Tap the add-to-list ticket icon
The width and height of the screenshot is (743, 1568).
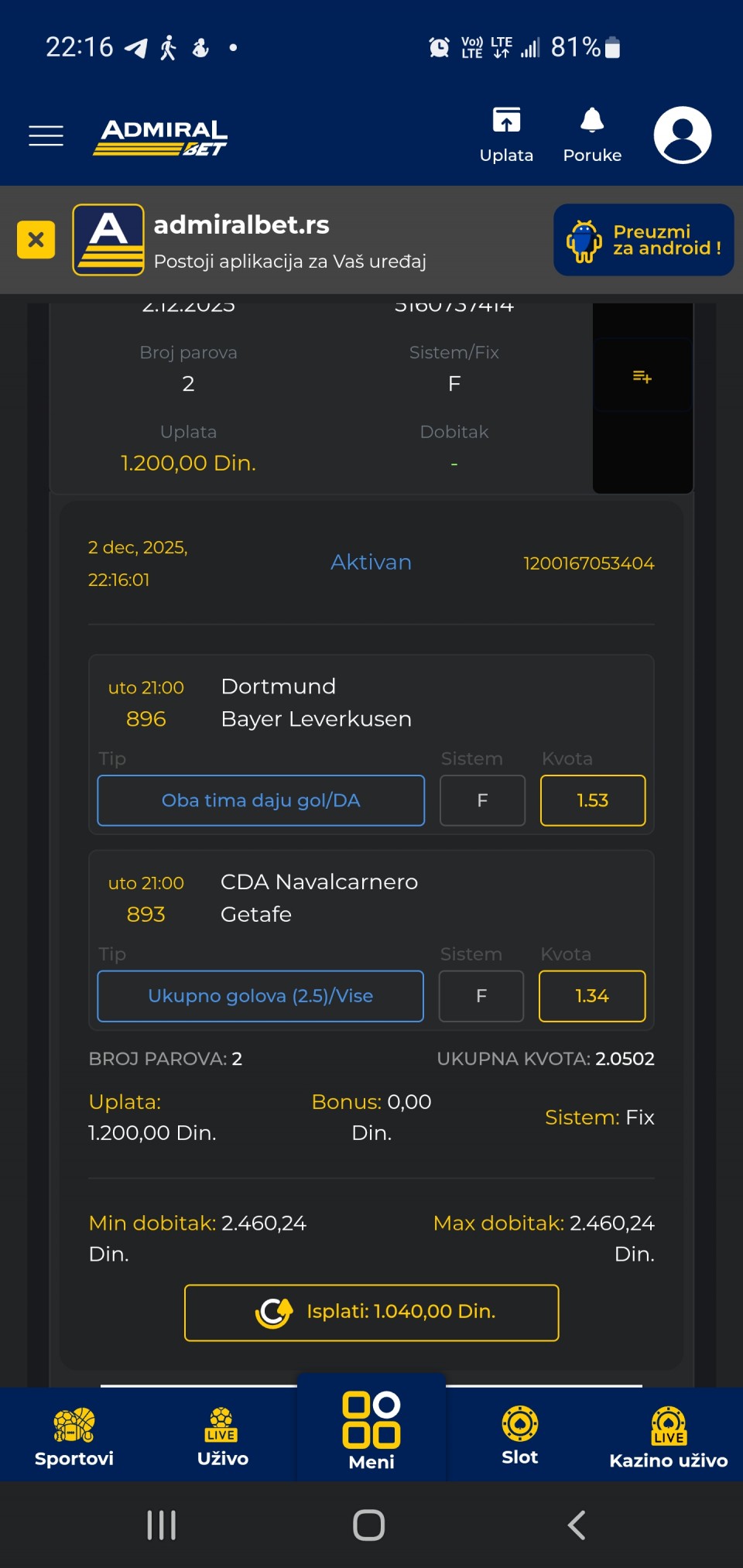click(x=642, y=377)
